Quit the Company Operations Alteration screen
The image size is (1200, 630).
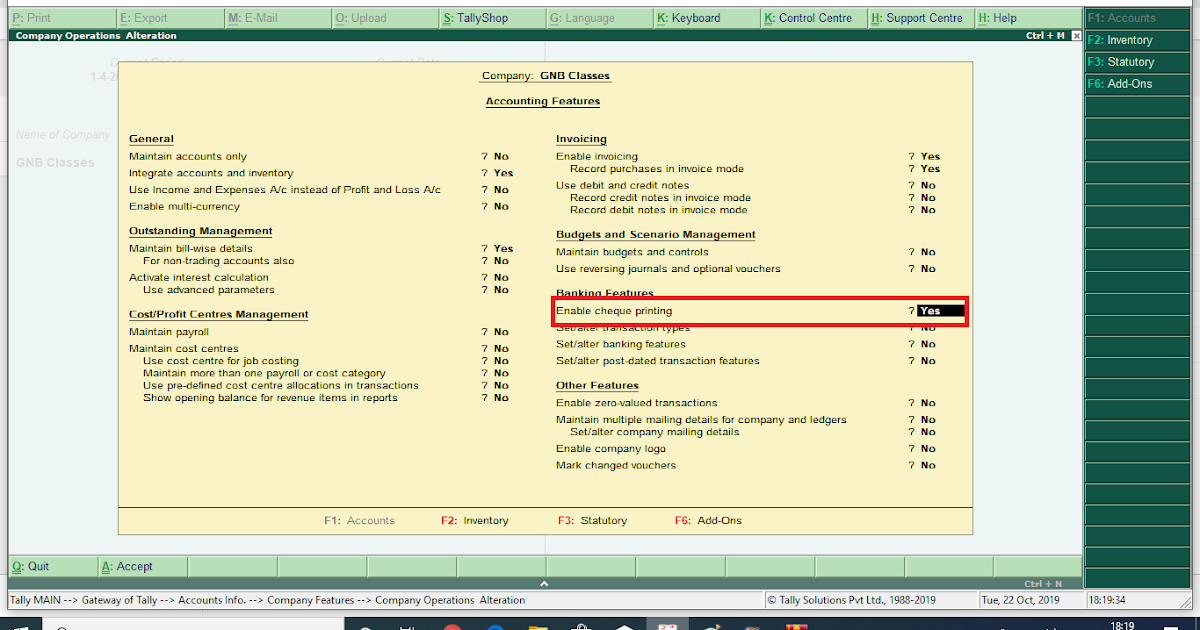point(30,566)
